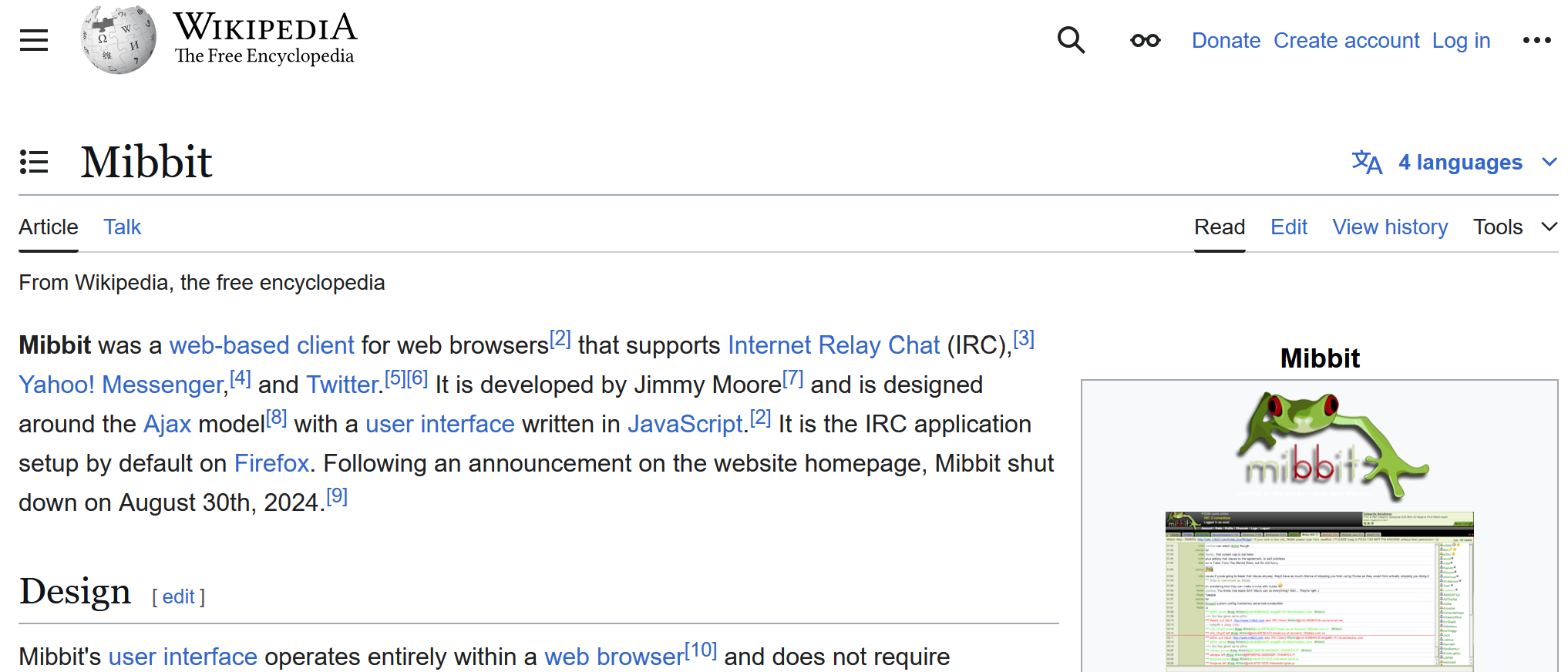Jump to citation reference 9
1568x672 pixels.
[337, 496]
